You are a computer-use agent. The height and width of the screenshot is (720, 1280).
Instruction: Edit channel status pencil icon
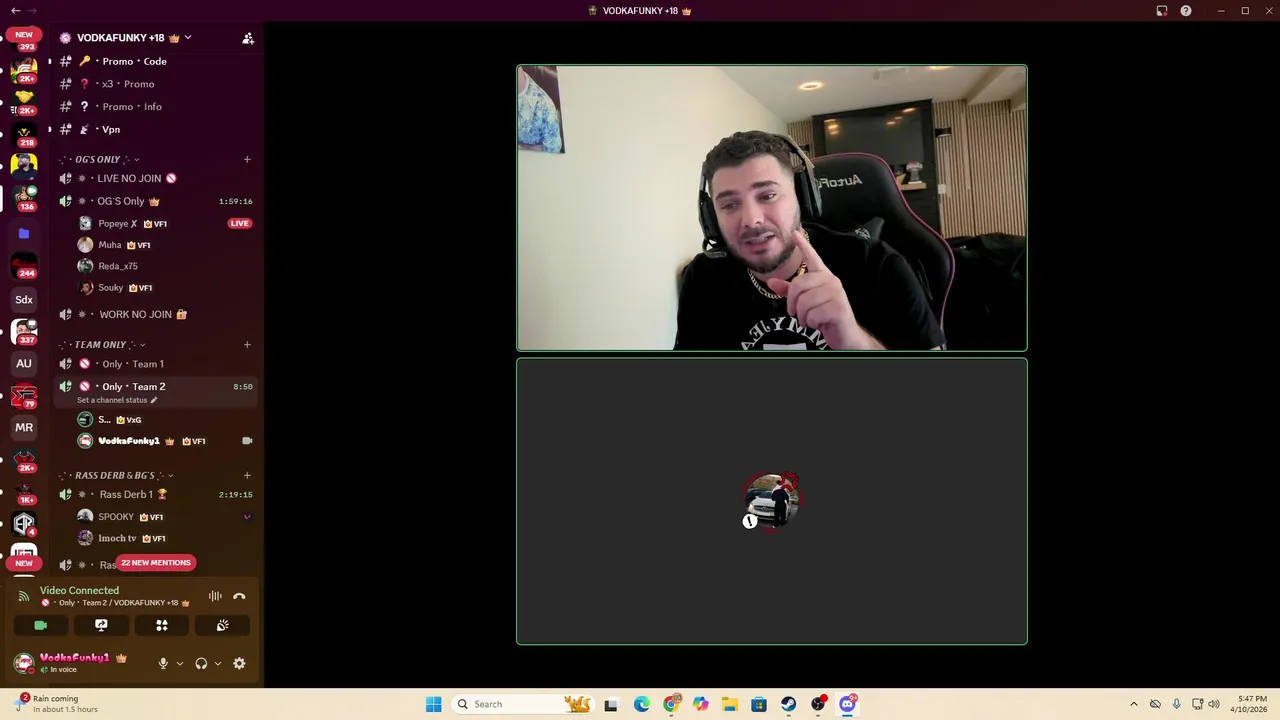pyautogui.click(x=154, y=400)
